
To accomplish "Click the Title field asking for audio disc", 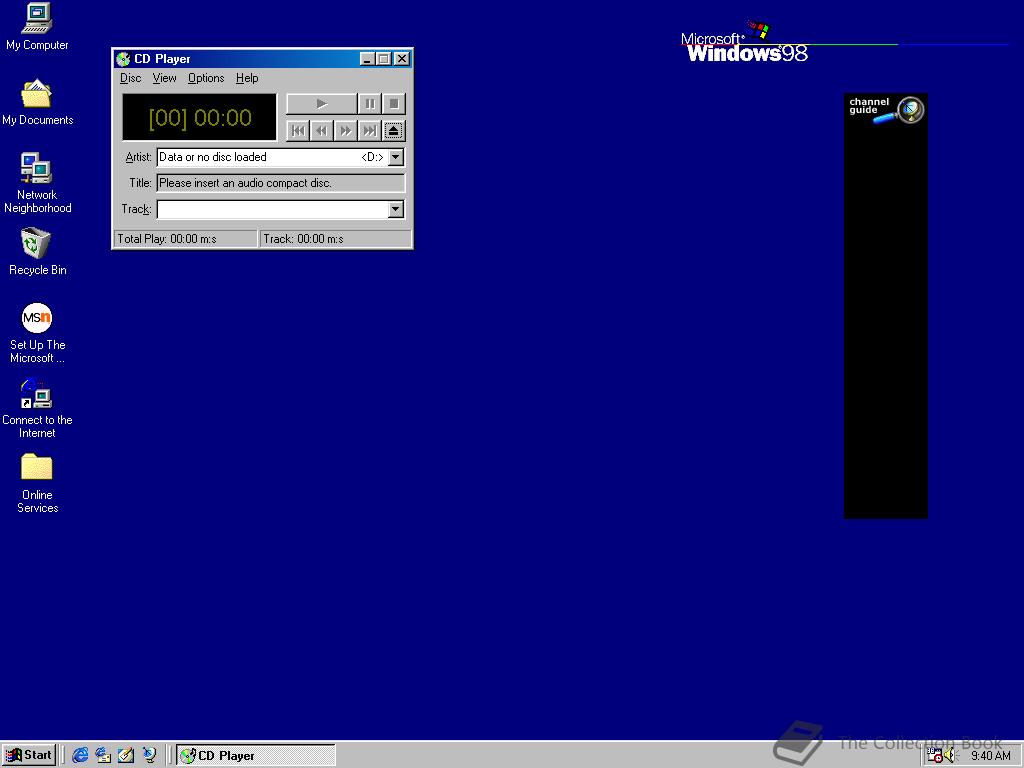I will click(281, 183).
